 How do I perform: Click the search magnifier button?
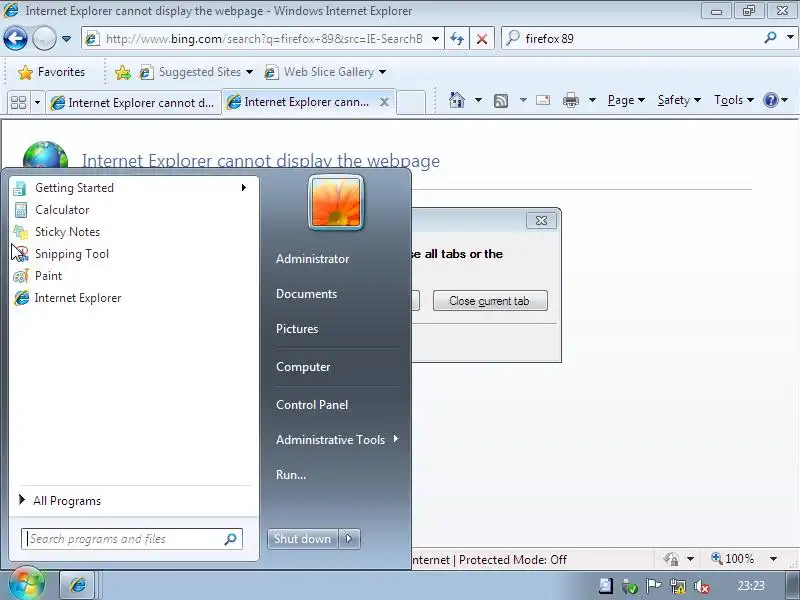[x=770, y=38]
